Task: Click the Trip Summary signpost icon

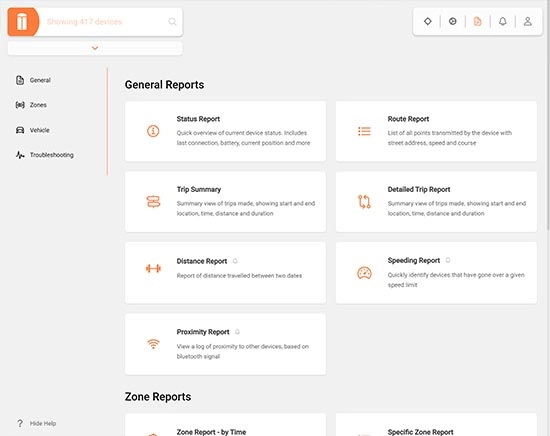Action: point(153,202)
